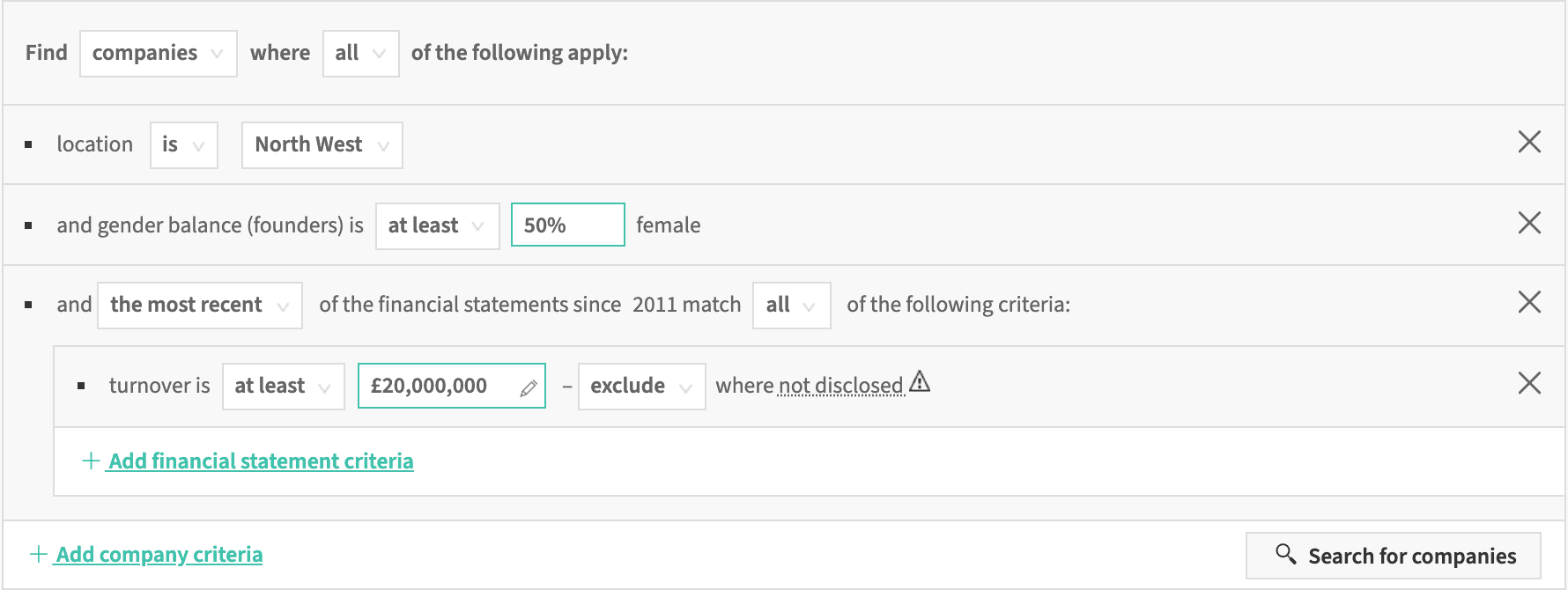
Task: Open the 'all' criteria dropdown in financial statements row
Action: 792,306
